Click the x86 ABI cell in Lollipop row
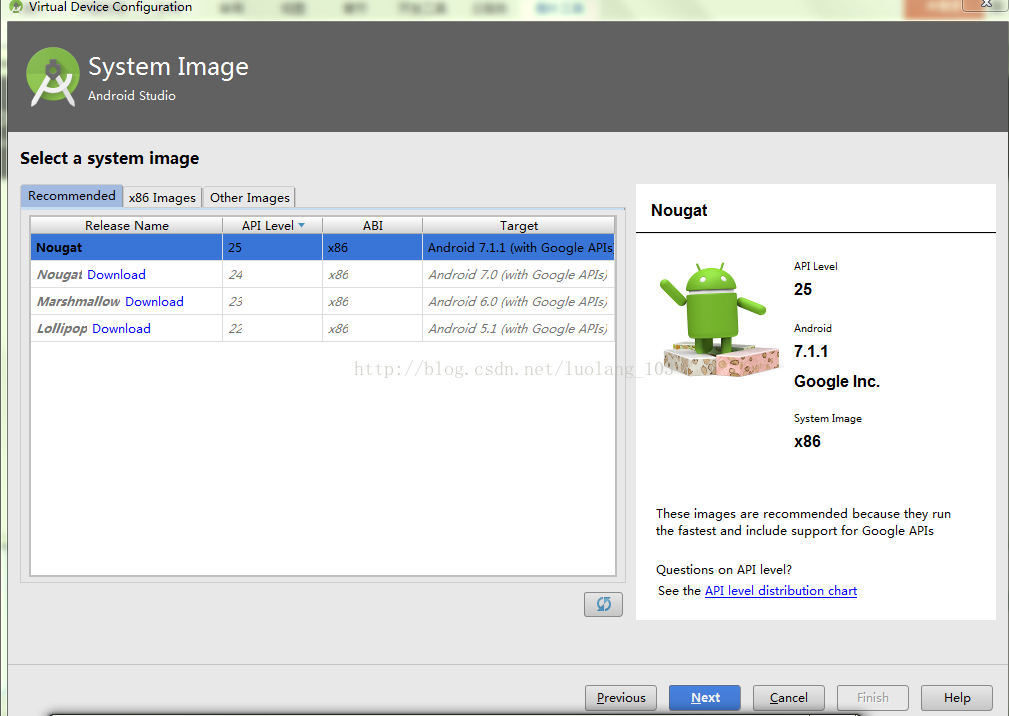The width and height of the screenshot is (1009, 716). (373, 329)
